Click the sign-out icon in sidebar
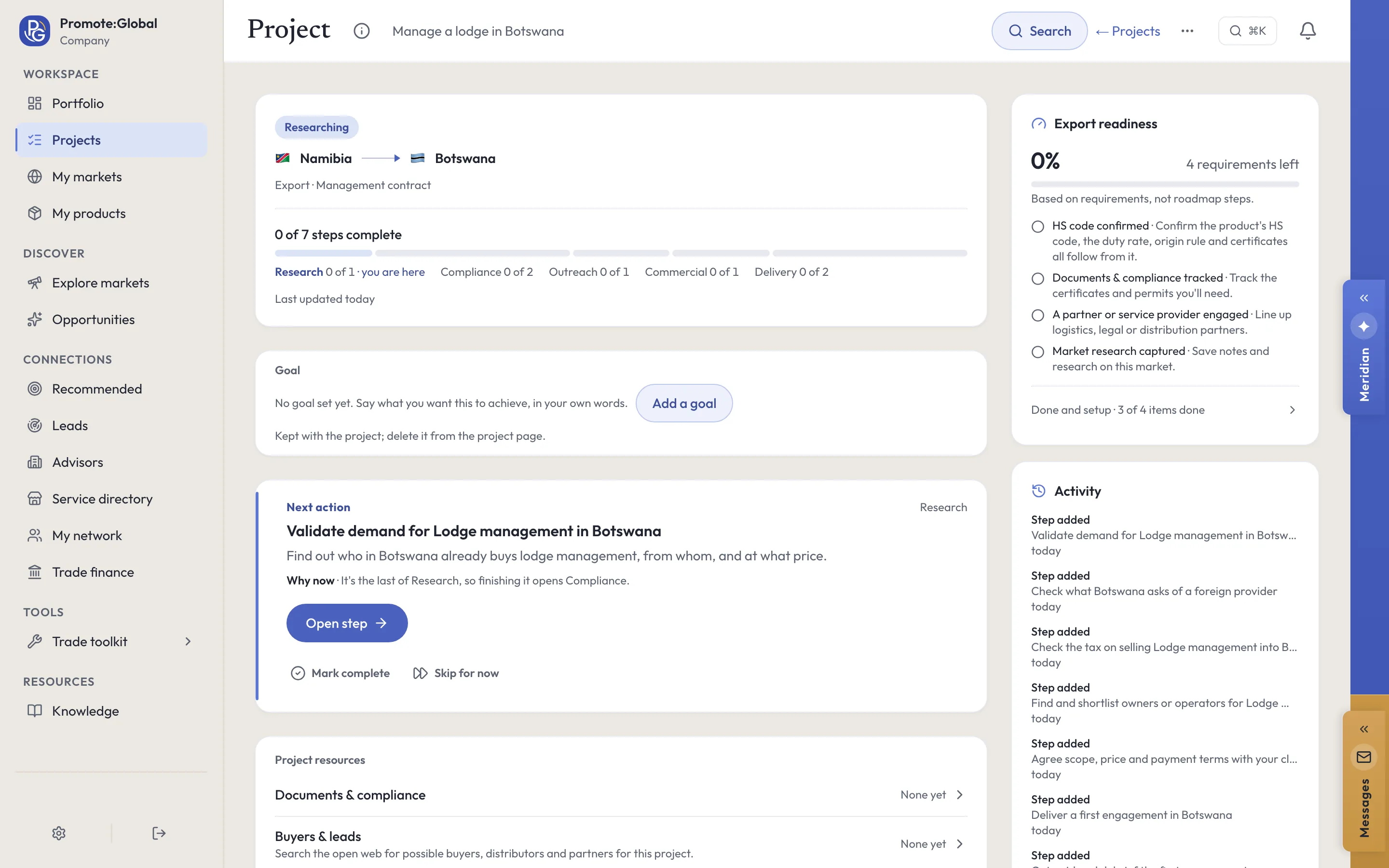This screenshot has height=868, width=1389. tap(159, 833)
